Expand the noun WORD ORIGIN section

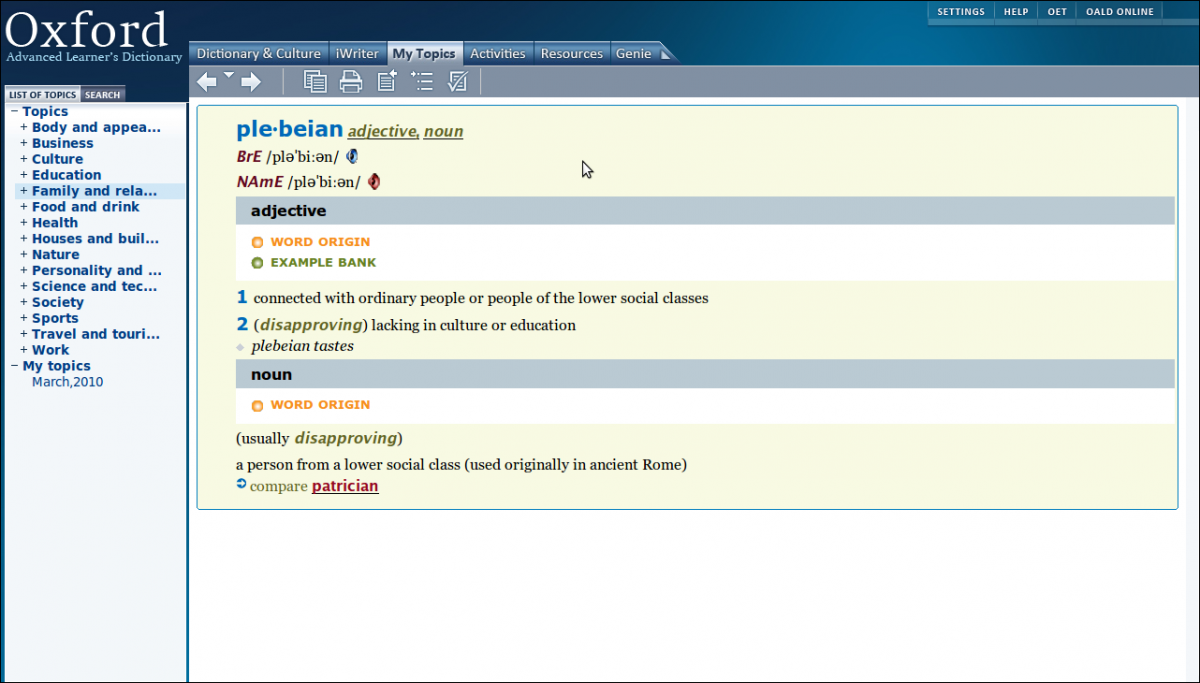coord(319,405)
